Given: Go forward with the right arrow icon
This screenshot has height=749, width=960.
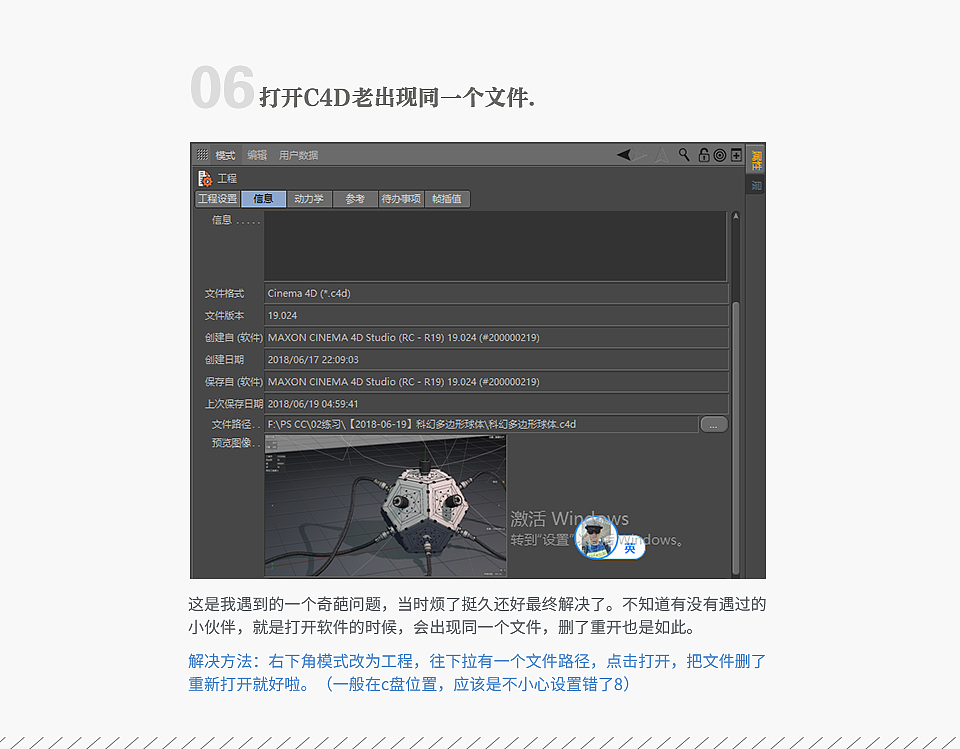Looking at the screenshot, I should 640,155.
